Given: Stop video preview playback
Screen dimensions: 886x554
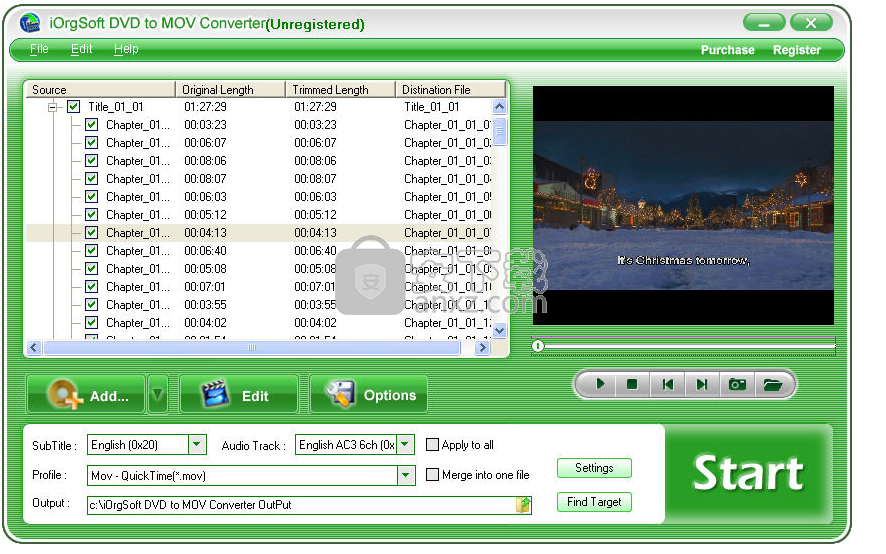Looking at the screenshot, I should (632, 384).
